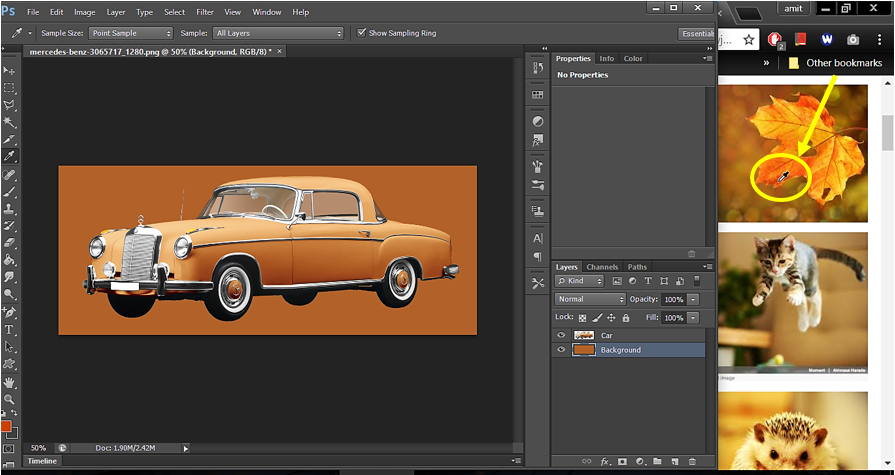This screenshot has width=895, height=475.
Task: Delete the selected layer with trash icon
Action: coord(692,461)
